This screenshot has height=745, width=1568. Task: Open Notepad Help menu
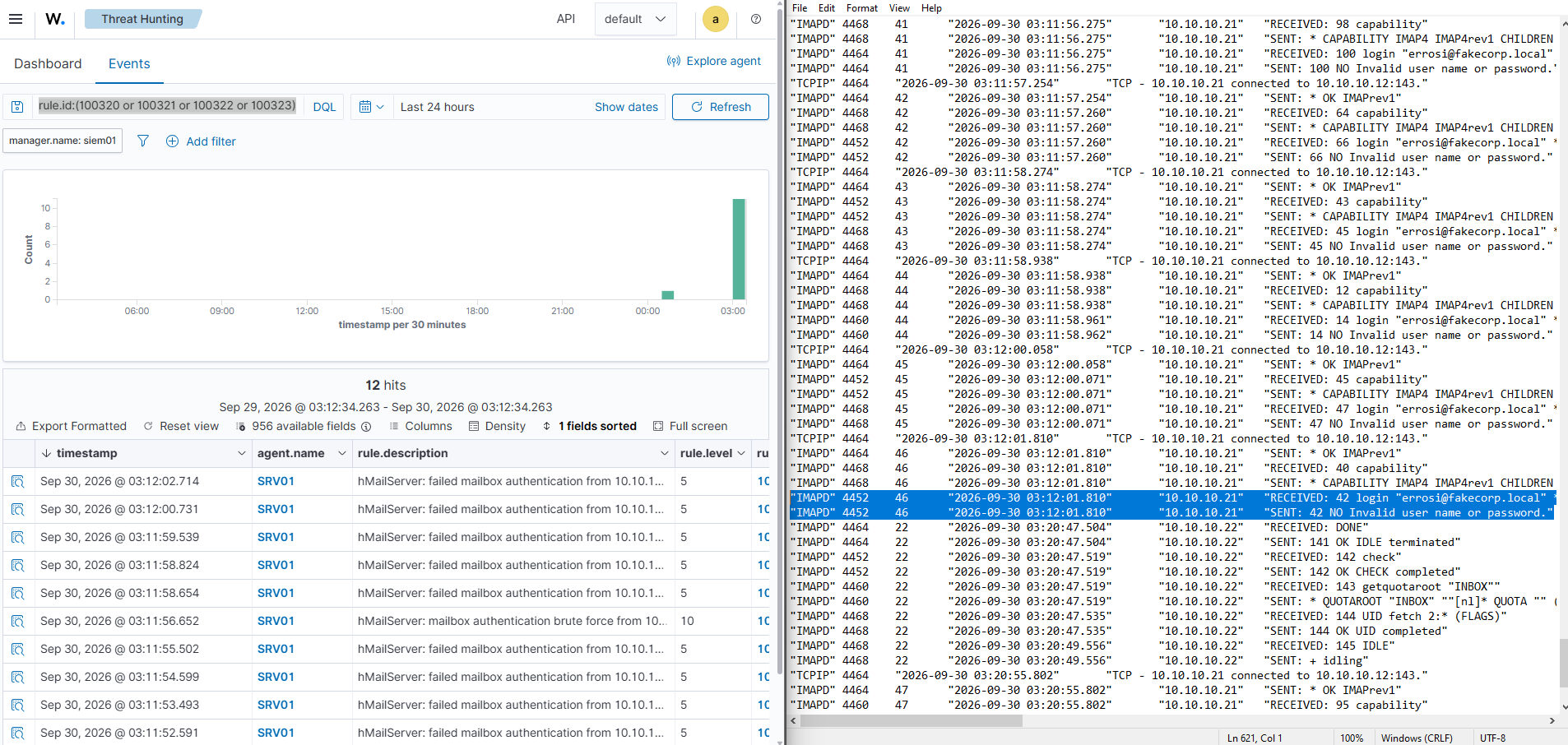tap(931, 7)
